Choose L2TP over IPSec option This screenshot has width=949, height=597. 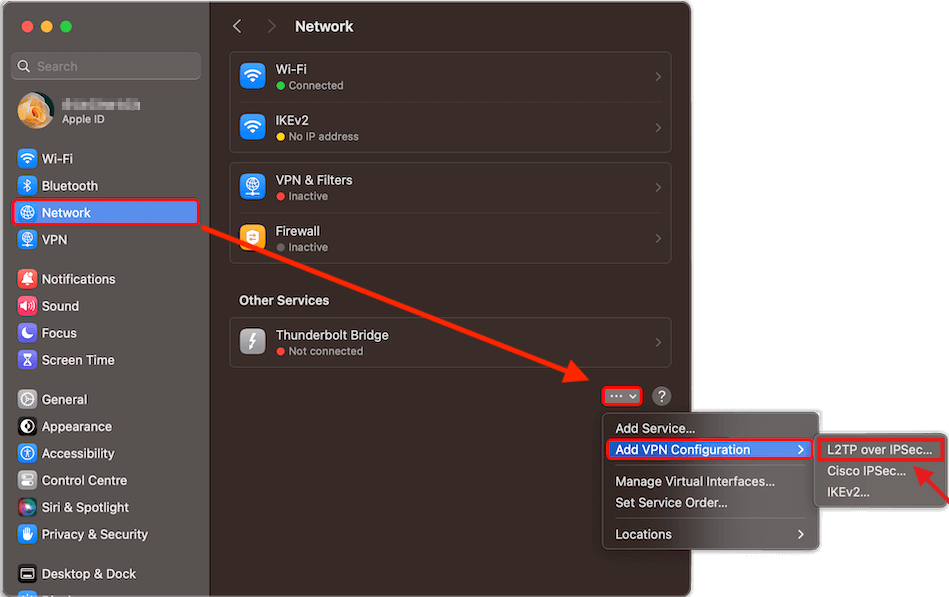(879, 450)
